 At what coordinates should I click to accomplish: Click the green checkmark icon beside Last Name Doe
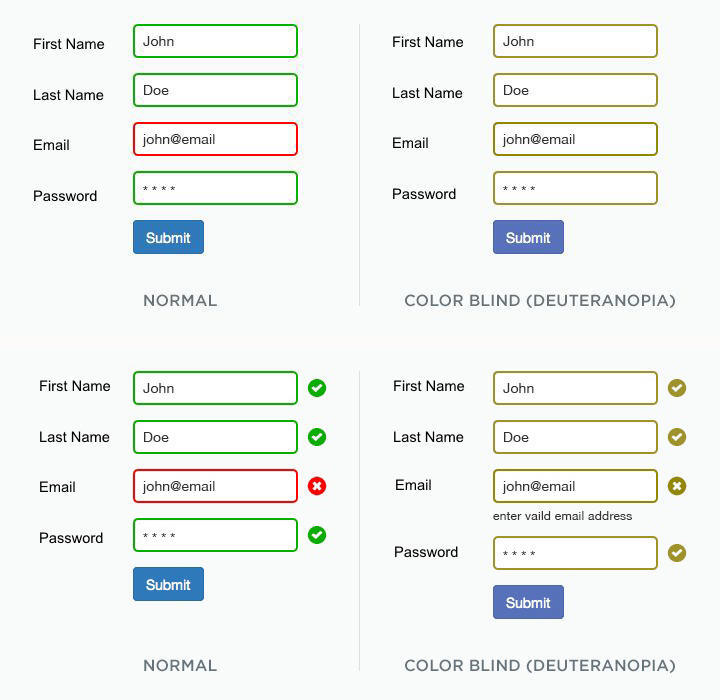[317, 437]
